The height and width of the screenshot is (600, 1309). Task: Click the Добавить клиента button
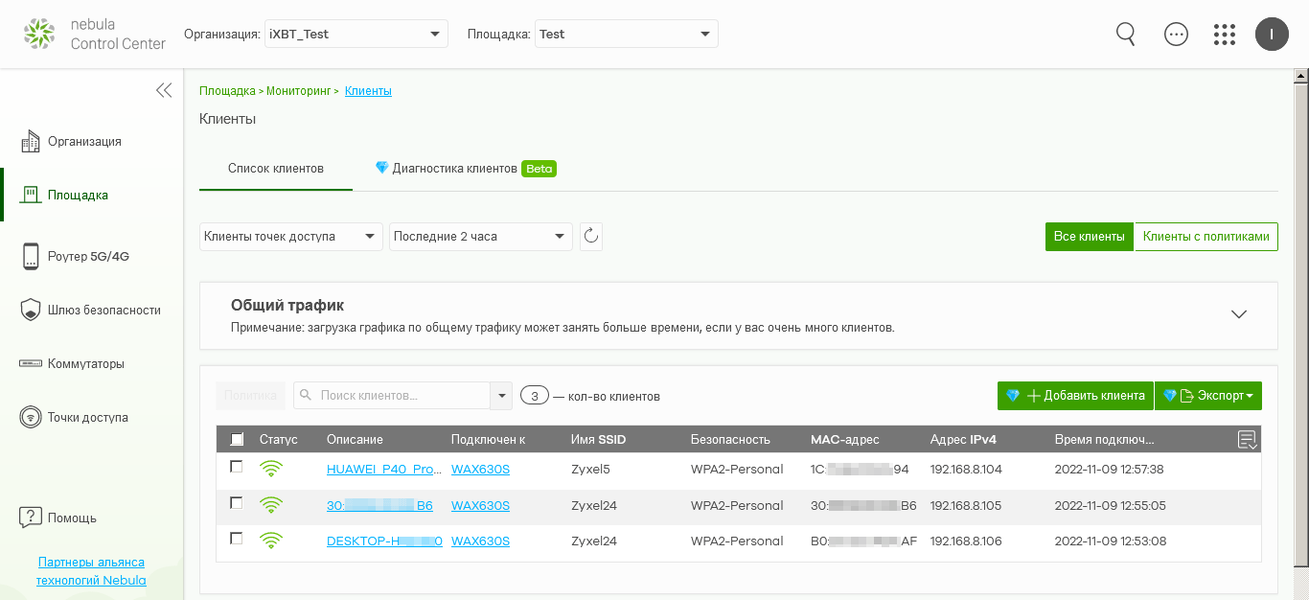[1075, 396]
